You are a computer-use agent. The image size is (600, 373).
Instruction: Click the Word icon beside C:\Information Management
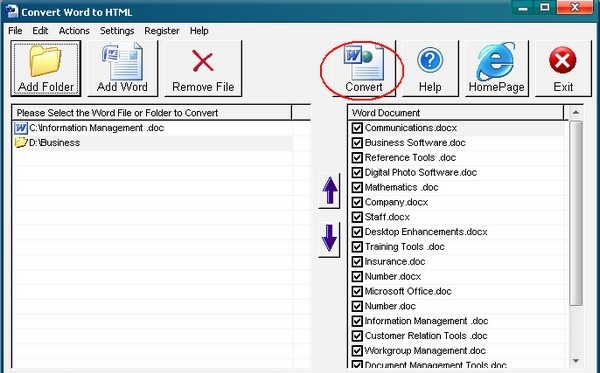pyautogui.click(x=21, y=128)
